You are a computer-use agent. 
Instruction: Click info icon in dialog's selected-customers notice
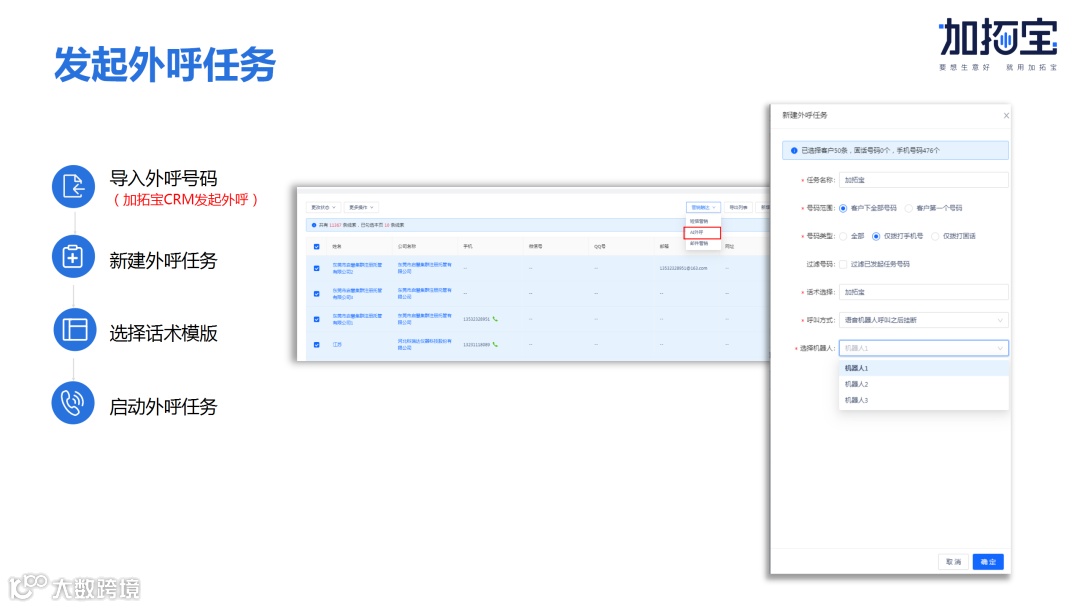(x=793, y=150)
